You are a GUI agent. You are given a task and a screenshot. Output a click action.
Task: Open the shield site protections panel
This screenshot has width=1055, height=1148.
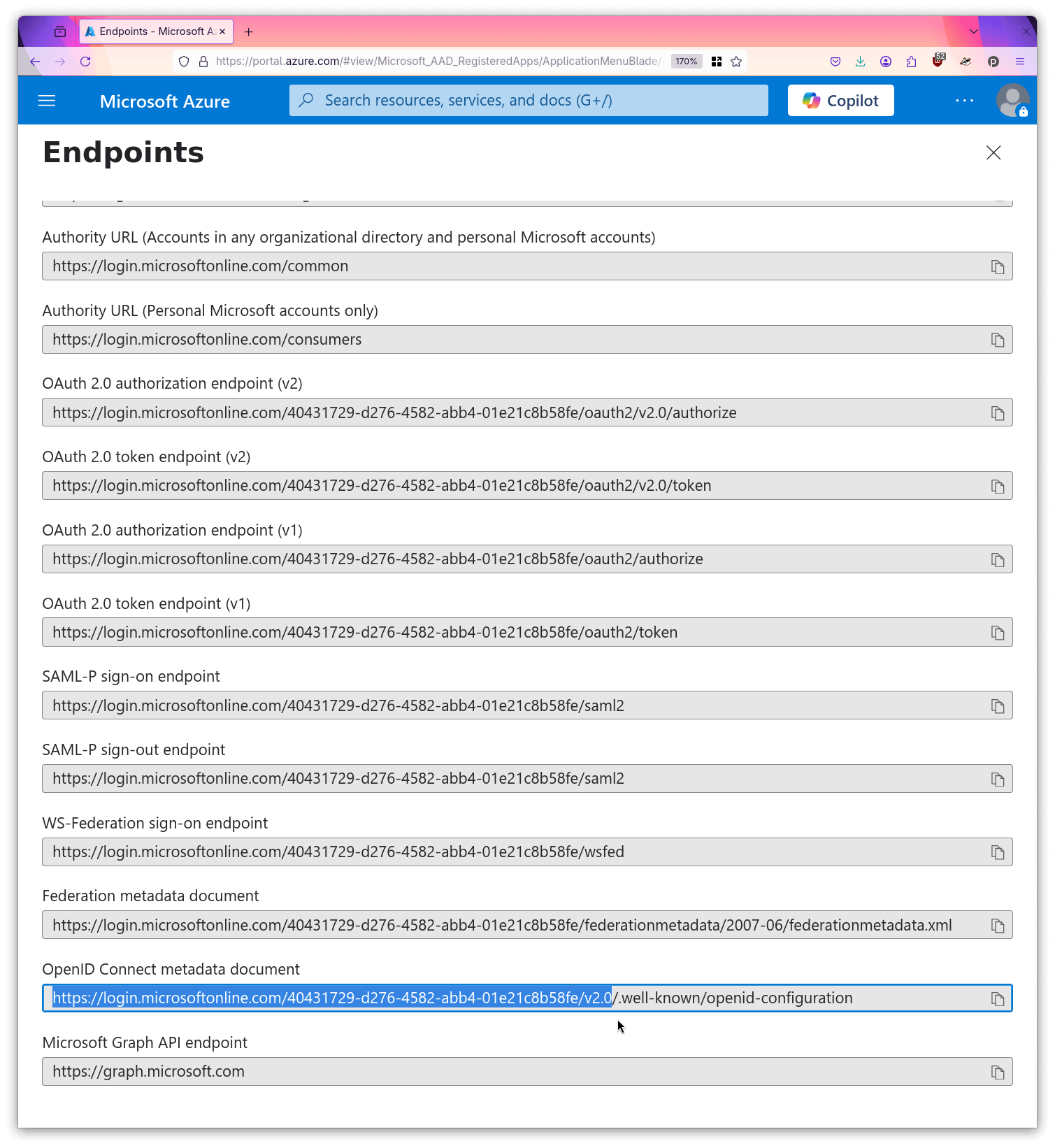pos(183,62)
